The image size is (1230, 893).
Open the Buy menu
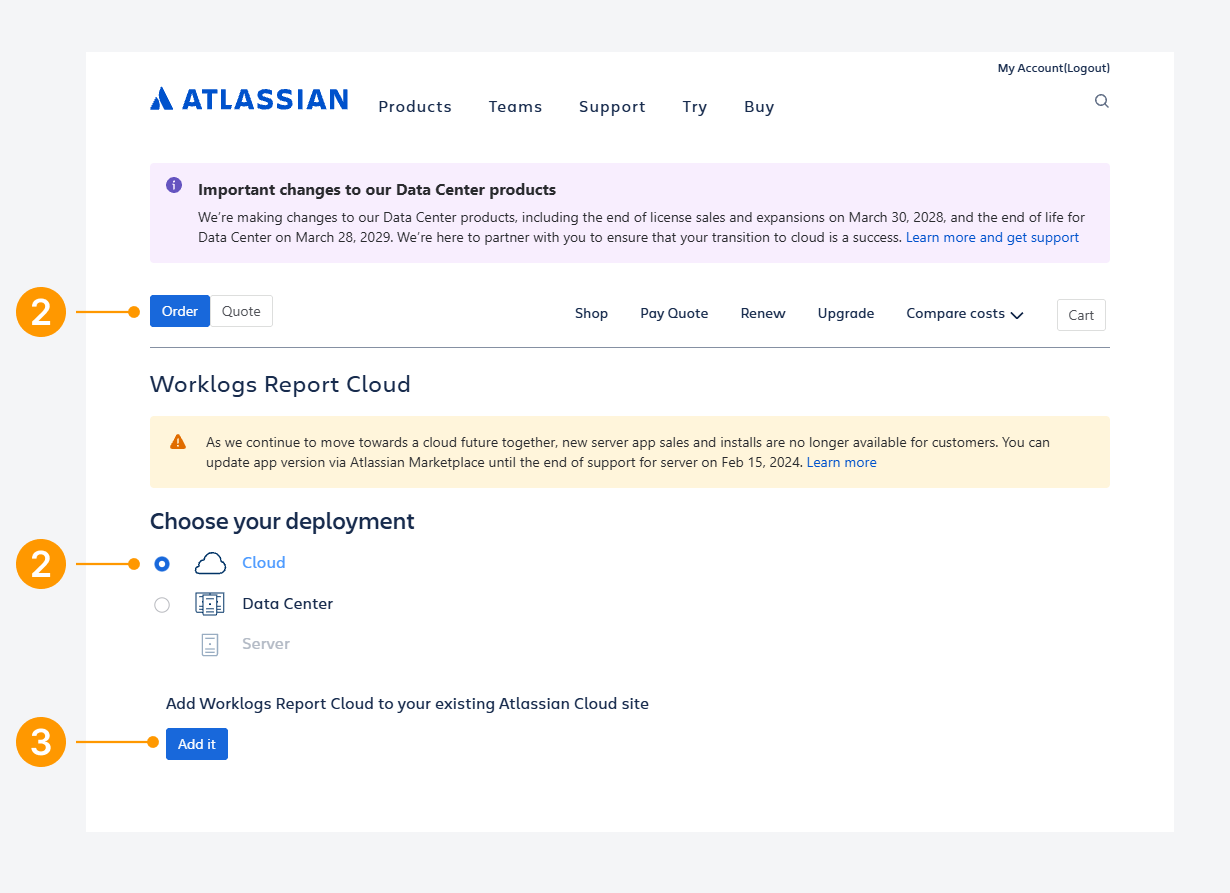tap(759, 107)
